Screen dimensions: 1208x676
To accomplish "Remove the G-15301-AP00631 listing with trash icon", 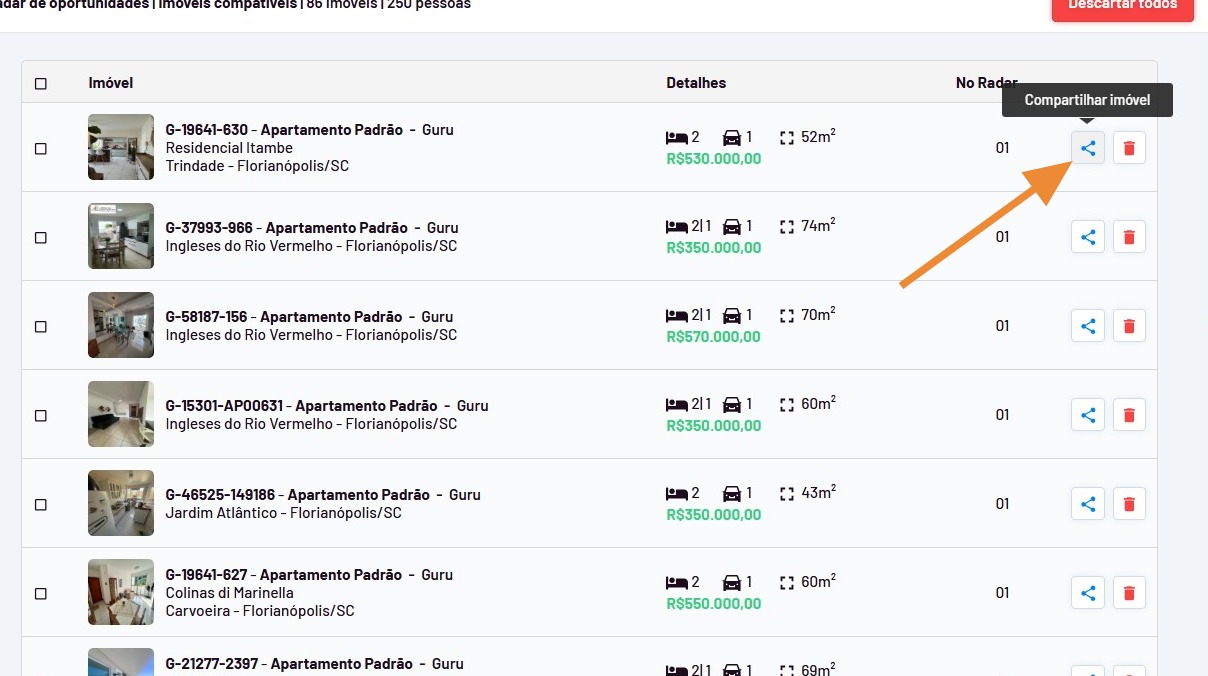I will (x=1129, y=415).
